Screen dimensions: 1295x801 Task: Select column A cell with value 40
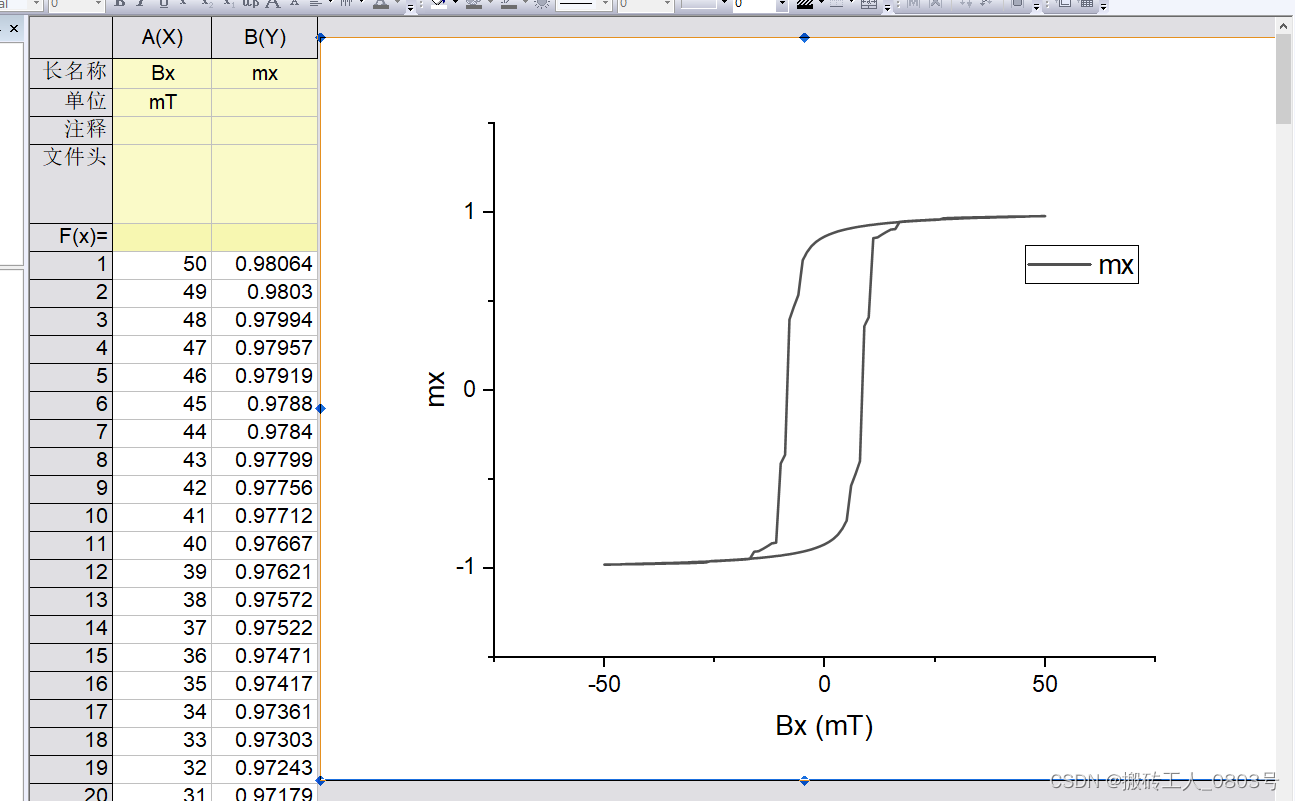(x=162, y=544)
